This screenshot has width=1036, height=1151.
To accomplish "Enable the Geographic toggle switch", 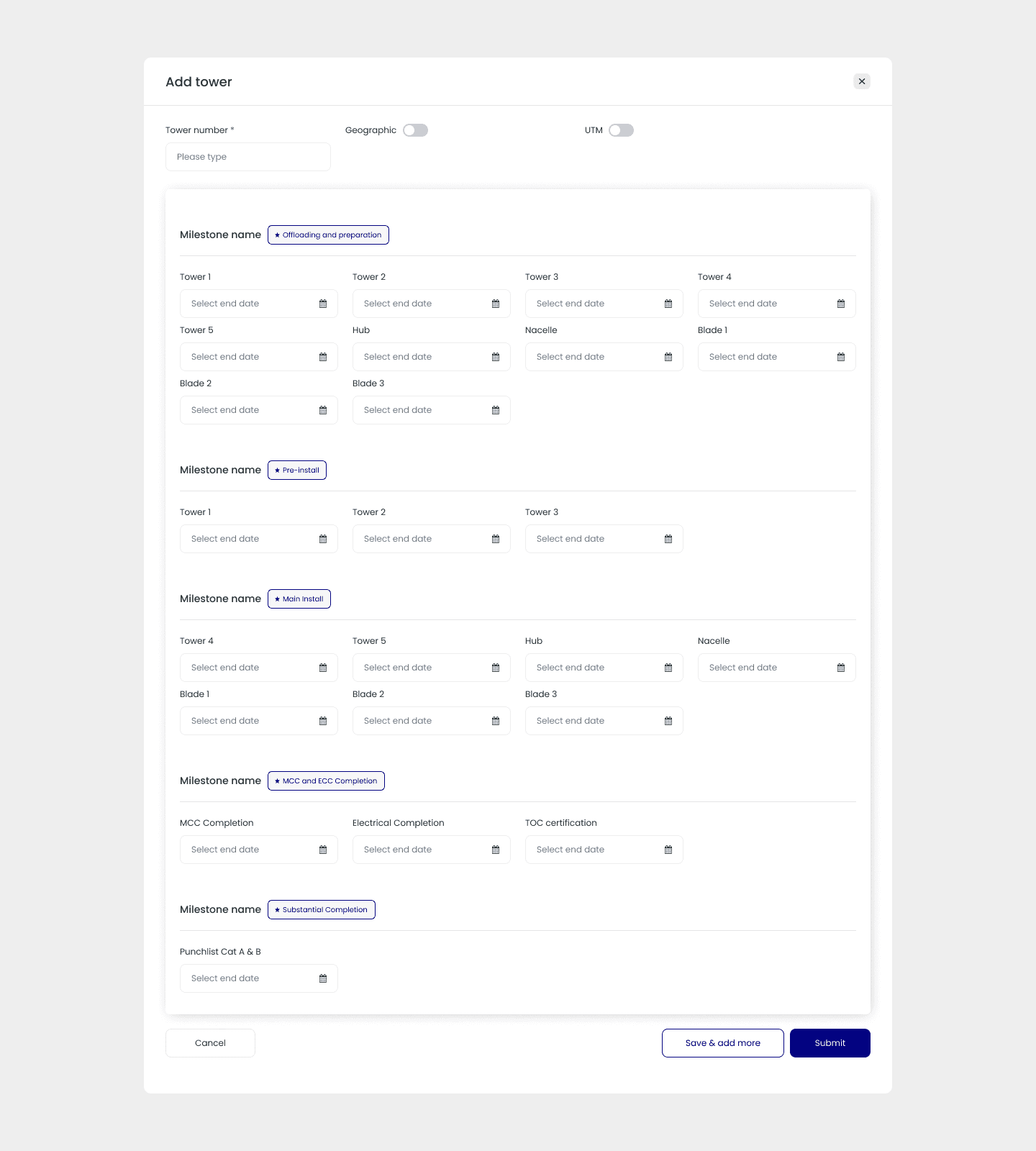I will pyautogui.click(x=415, y=130).
